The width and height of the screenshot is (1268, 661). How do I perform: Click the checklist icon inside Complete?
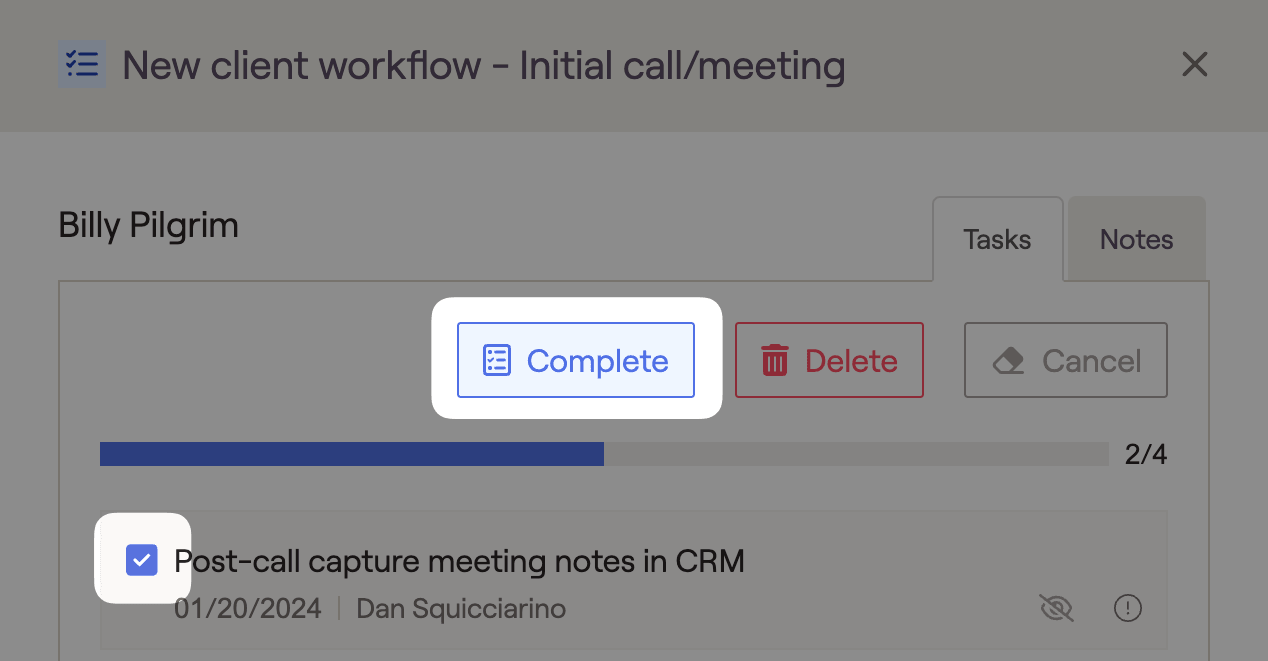pyautogui.click(x=497, y=360)
